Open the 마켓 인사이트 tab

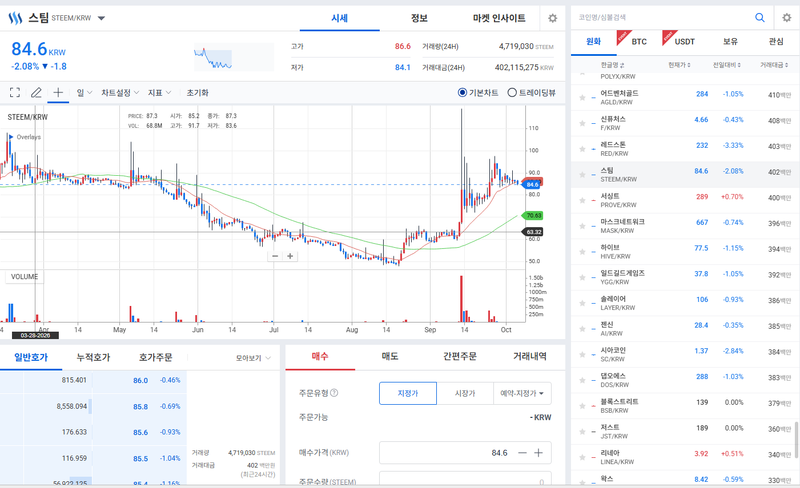click(x=499, y=18)
